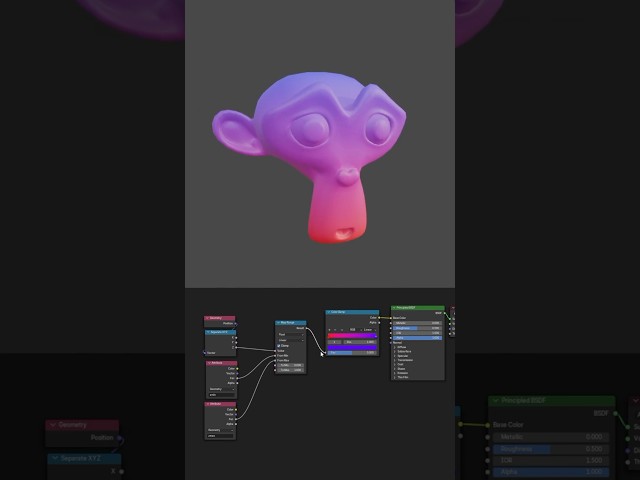Expand the Sheen panel
Image resolution: width=640 pixels, height=480 pixels.
point(395,369)
